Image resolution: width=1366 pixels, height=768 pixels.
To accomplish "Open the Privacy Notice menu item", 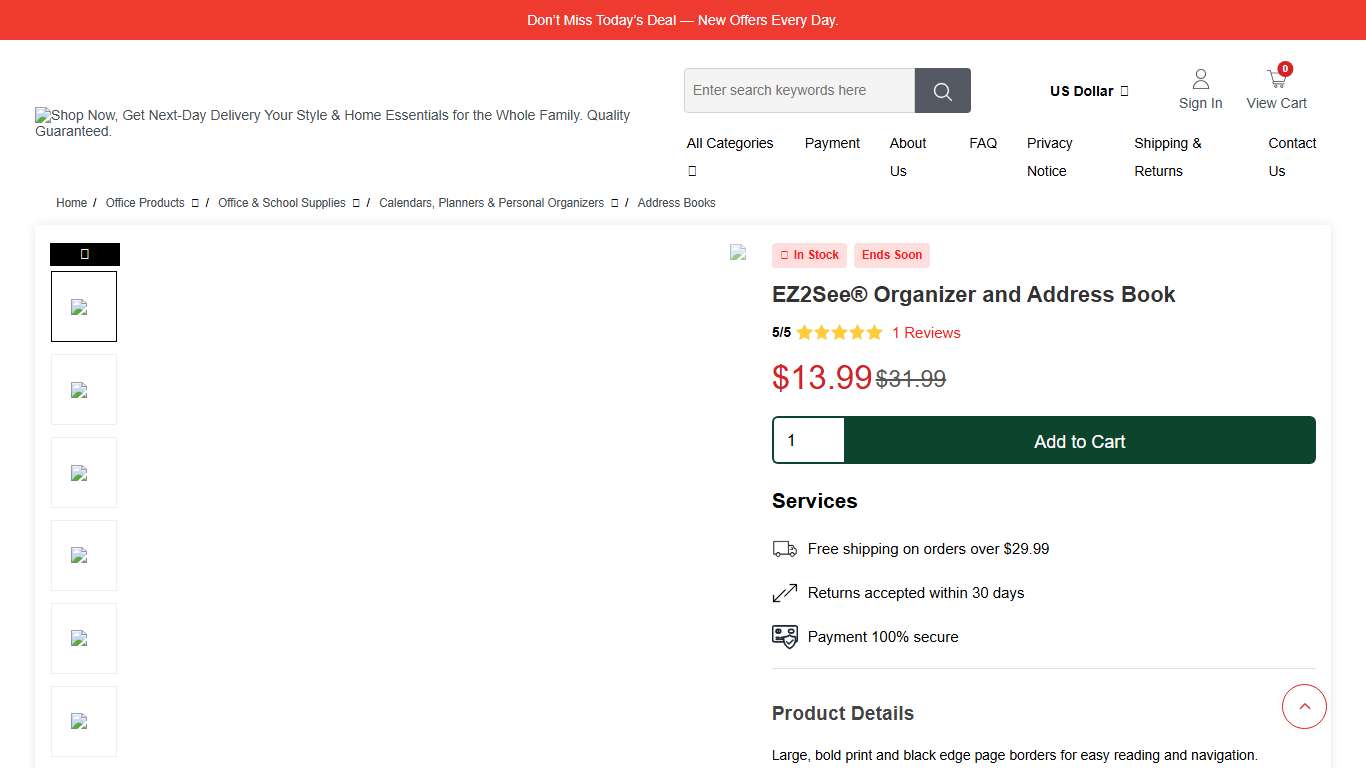I will 1049,157.
